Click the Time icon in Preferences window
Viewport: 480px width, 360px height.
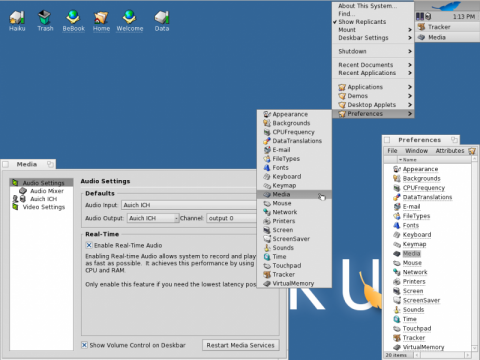tap(397, 319)
